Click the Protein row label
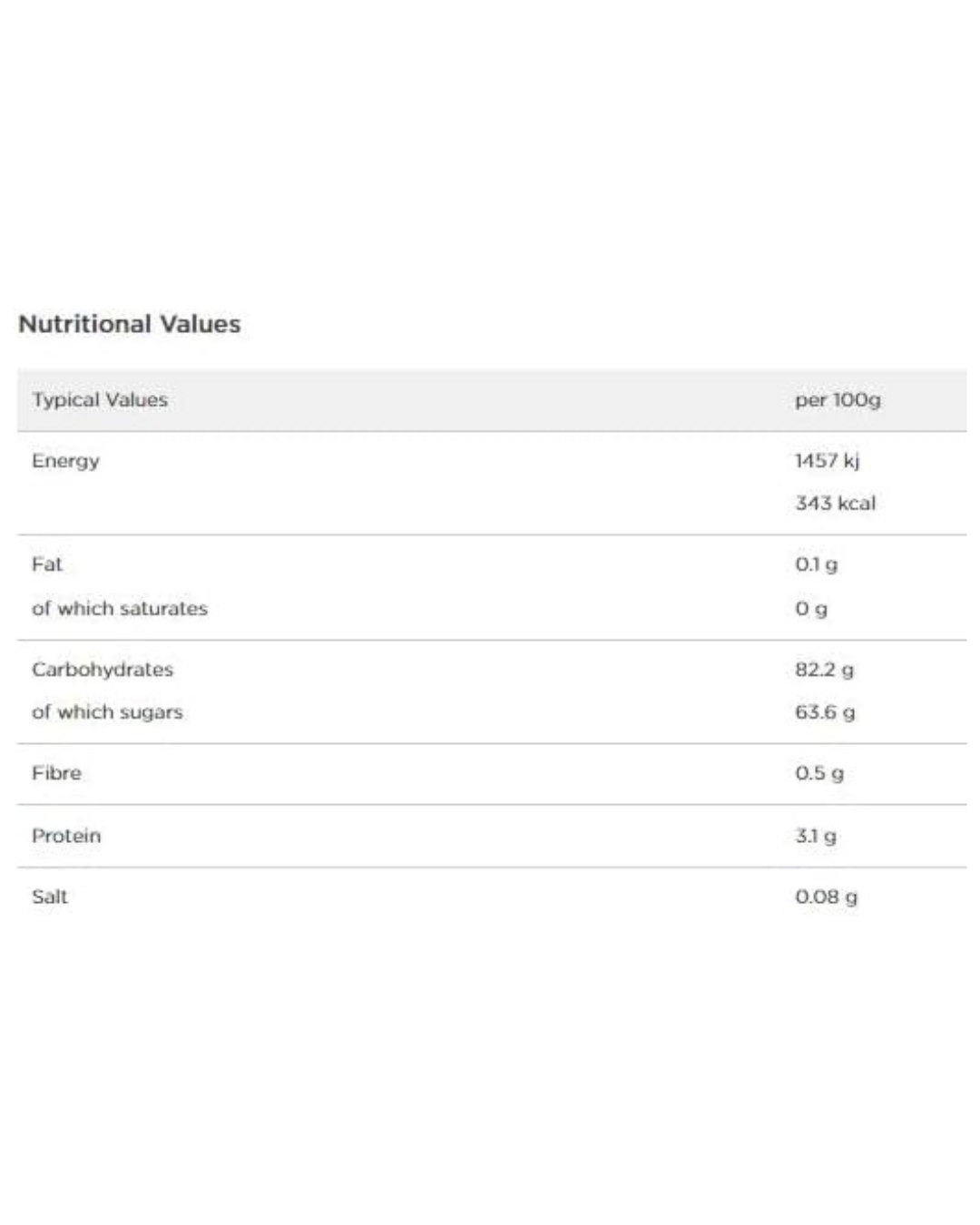980x1225 pixels. pos(66,836)
